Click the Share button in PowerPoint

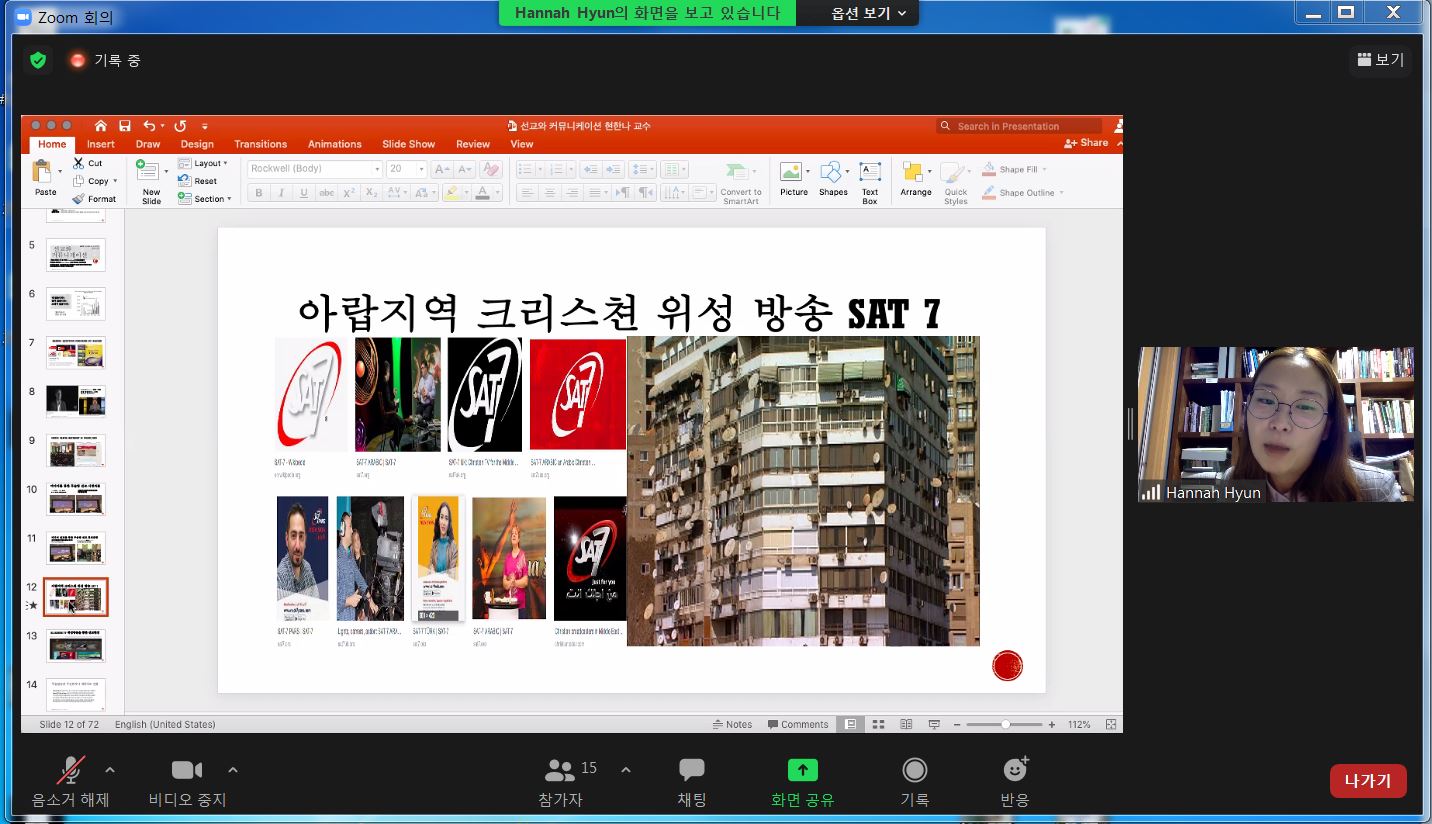pyautogui.click(x=1087, y=143)
